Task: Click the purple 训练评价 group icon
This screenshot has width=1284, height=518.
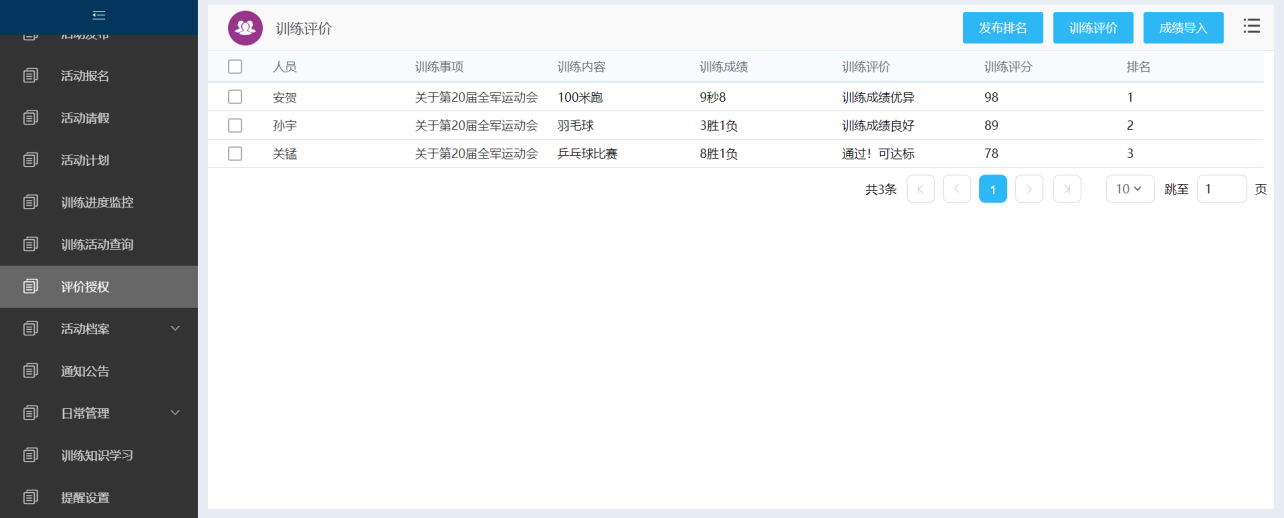Action: point(245,28)
